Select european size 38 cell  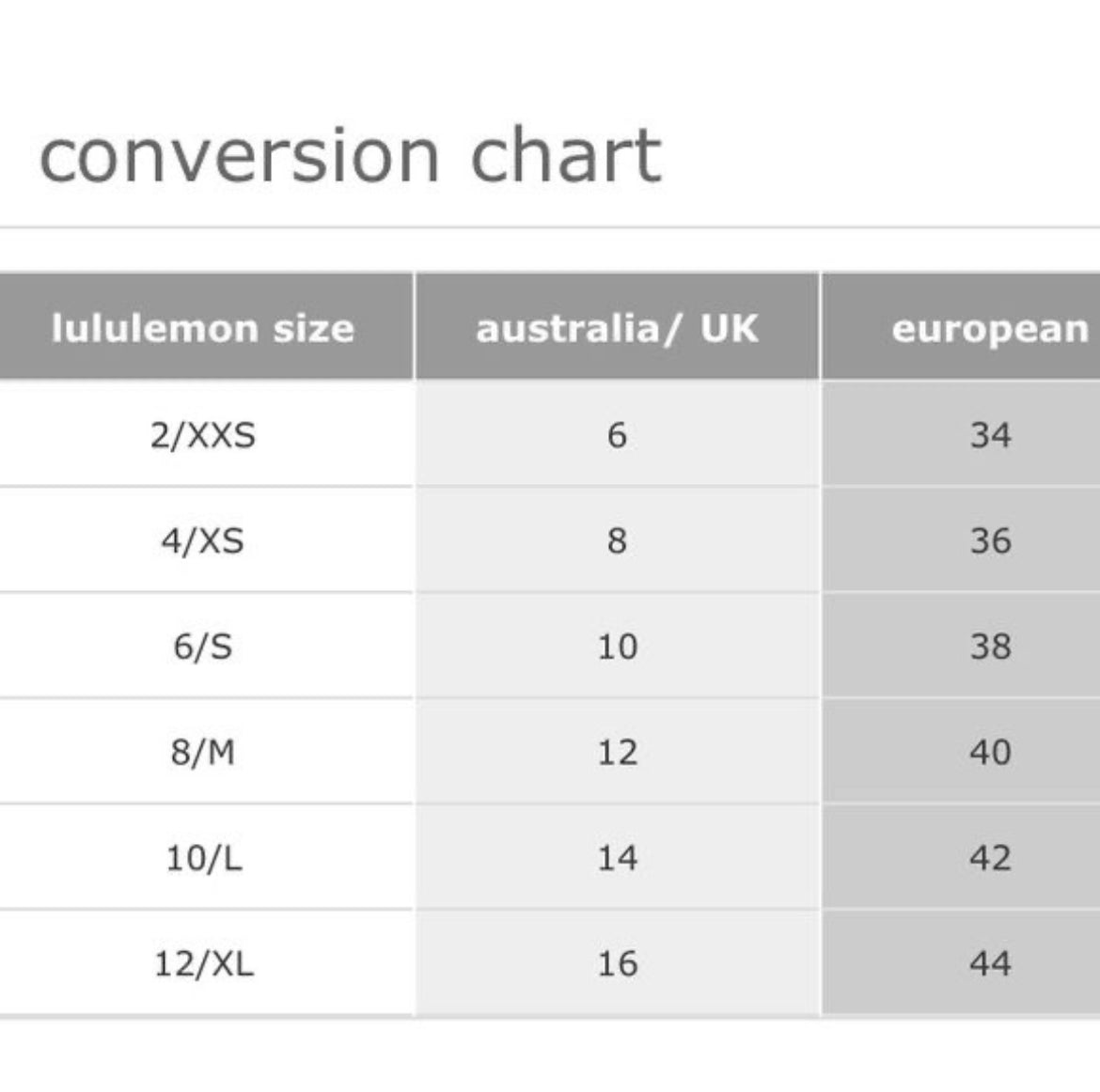point(961,646)
